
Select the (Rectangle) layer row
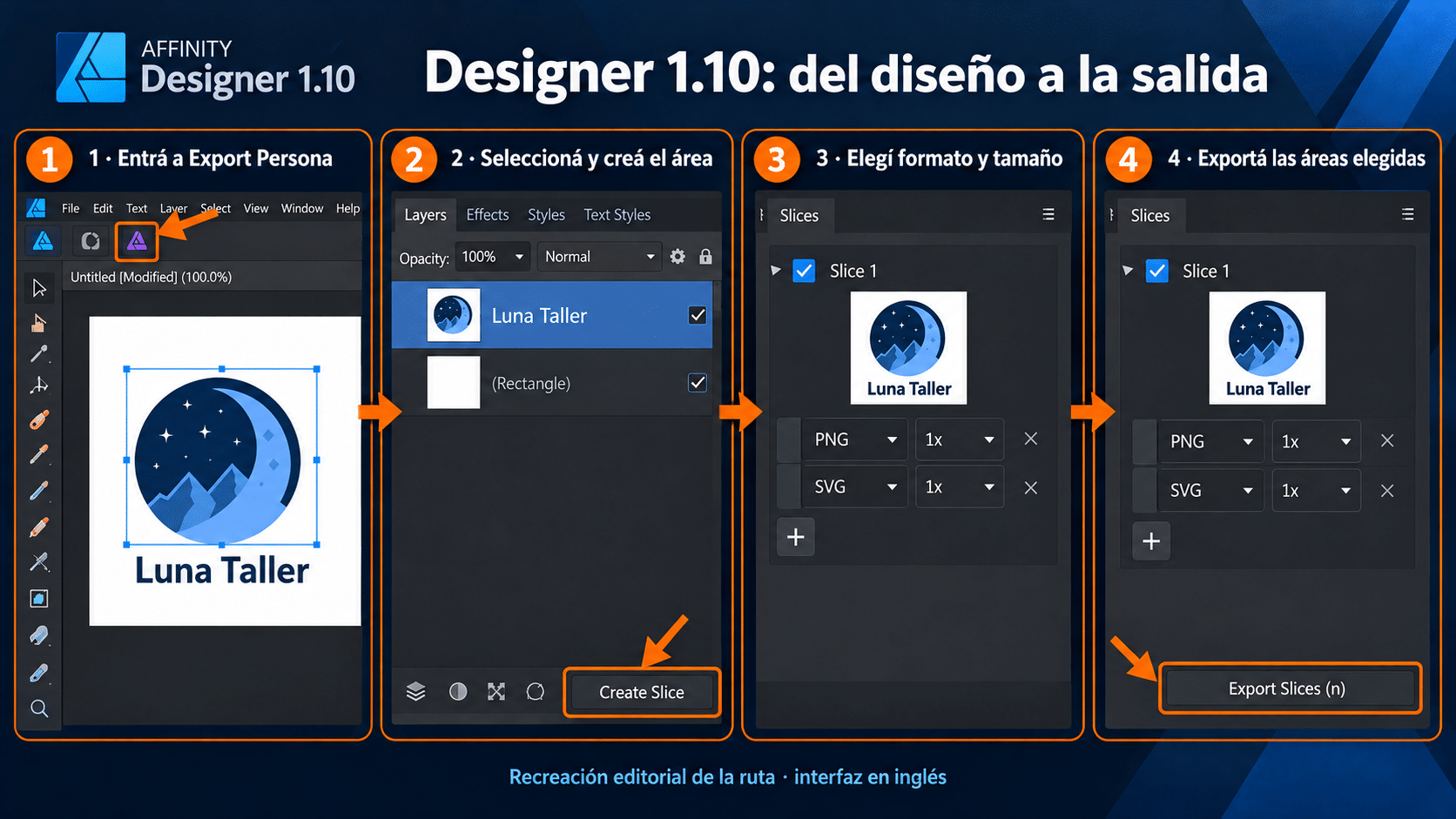552,383
